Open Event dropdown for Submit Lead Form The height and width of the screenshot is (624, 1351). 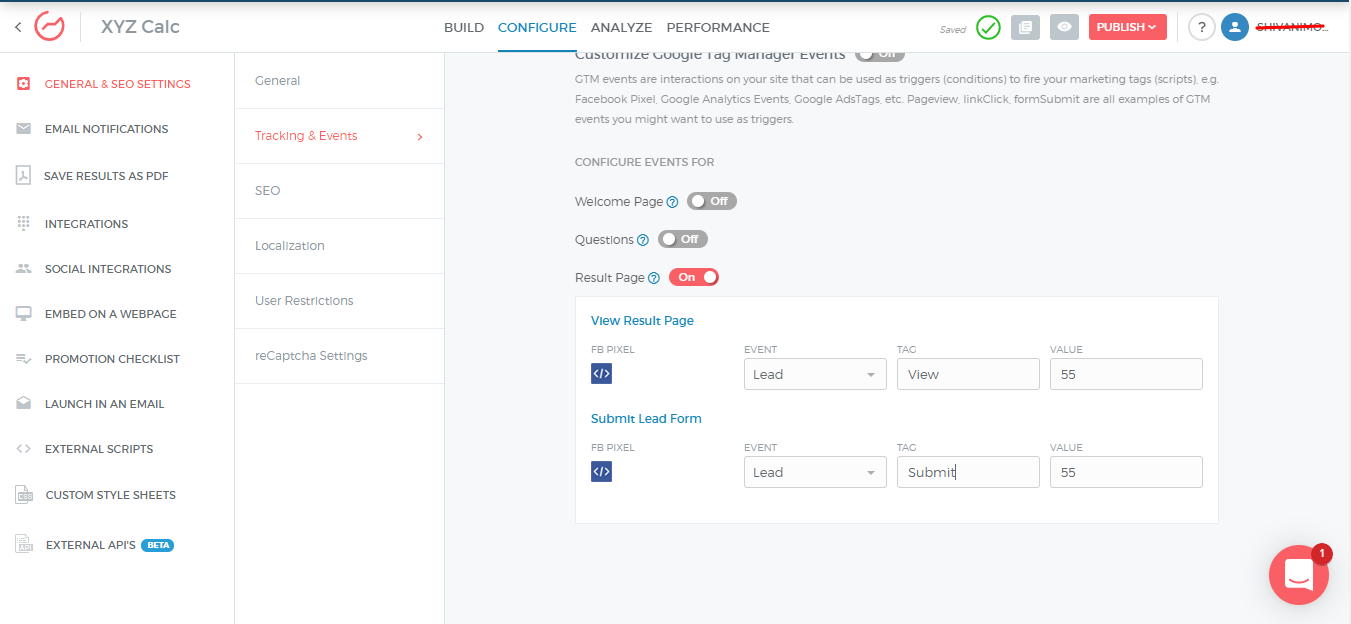click(815, 472)
